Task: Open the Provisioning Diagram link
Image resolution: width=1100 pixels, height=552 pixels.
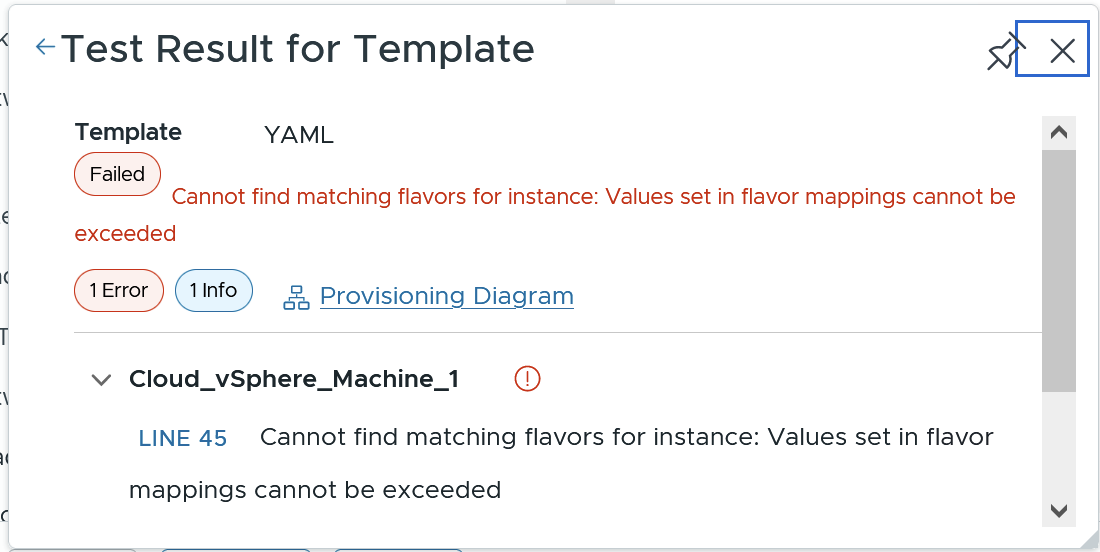Action: coord(446,296)
